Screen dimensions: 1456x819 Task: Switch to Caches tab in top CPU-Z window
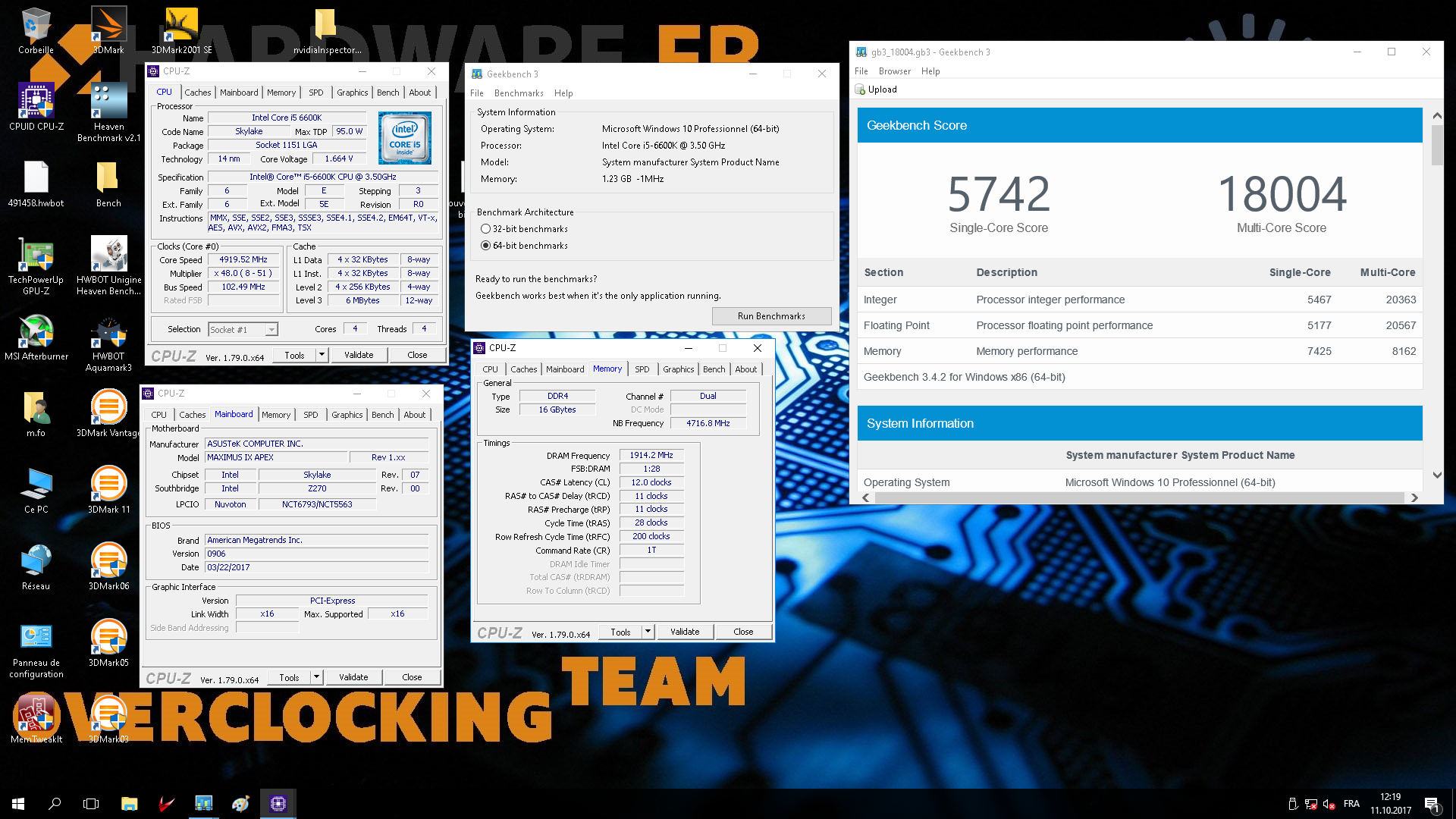(x=197, y=93)
